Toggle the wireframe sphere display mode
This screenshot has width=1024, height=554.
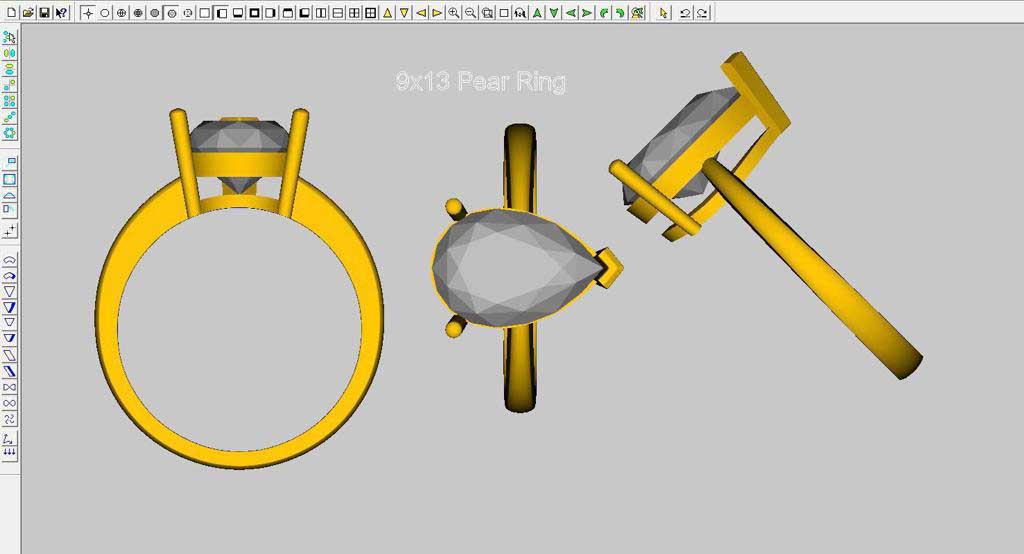[x=121, y=13]
